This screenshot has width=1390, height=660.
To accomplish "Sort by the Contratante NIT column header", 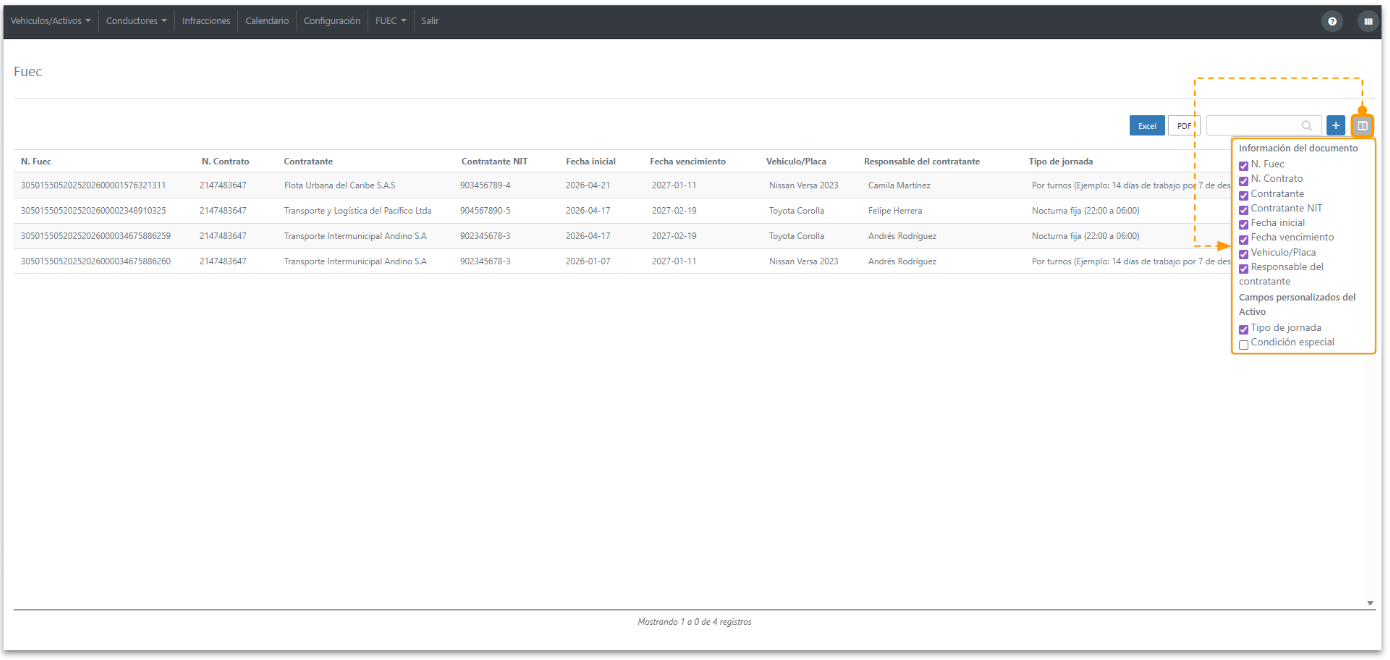I will 494,161.
